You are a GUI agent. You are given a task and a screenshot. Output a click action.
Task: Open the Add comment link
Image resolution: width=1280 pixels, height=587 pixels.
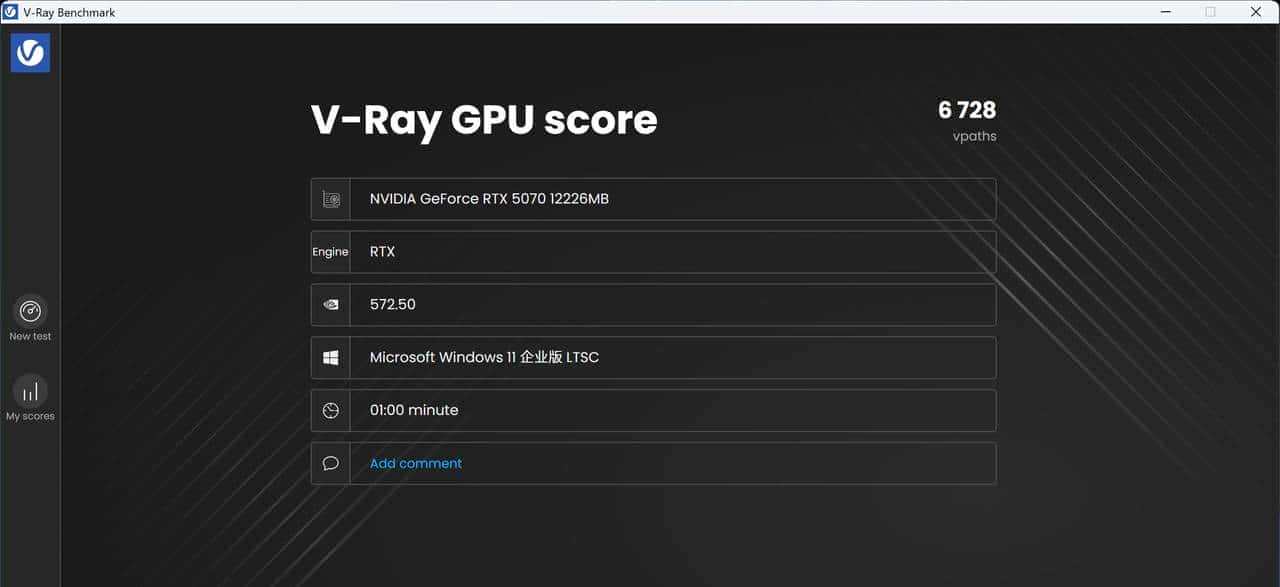coord(414,463)
